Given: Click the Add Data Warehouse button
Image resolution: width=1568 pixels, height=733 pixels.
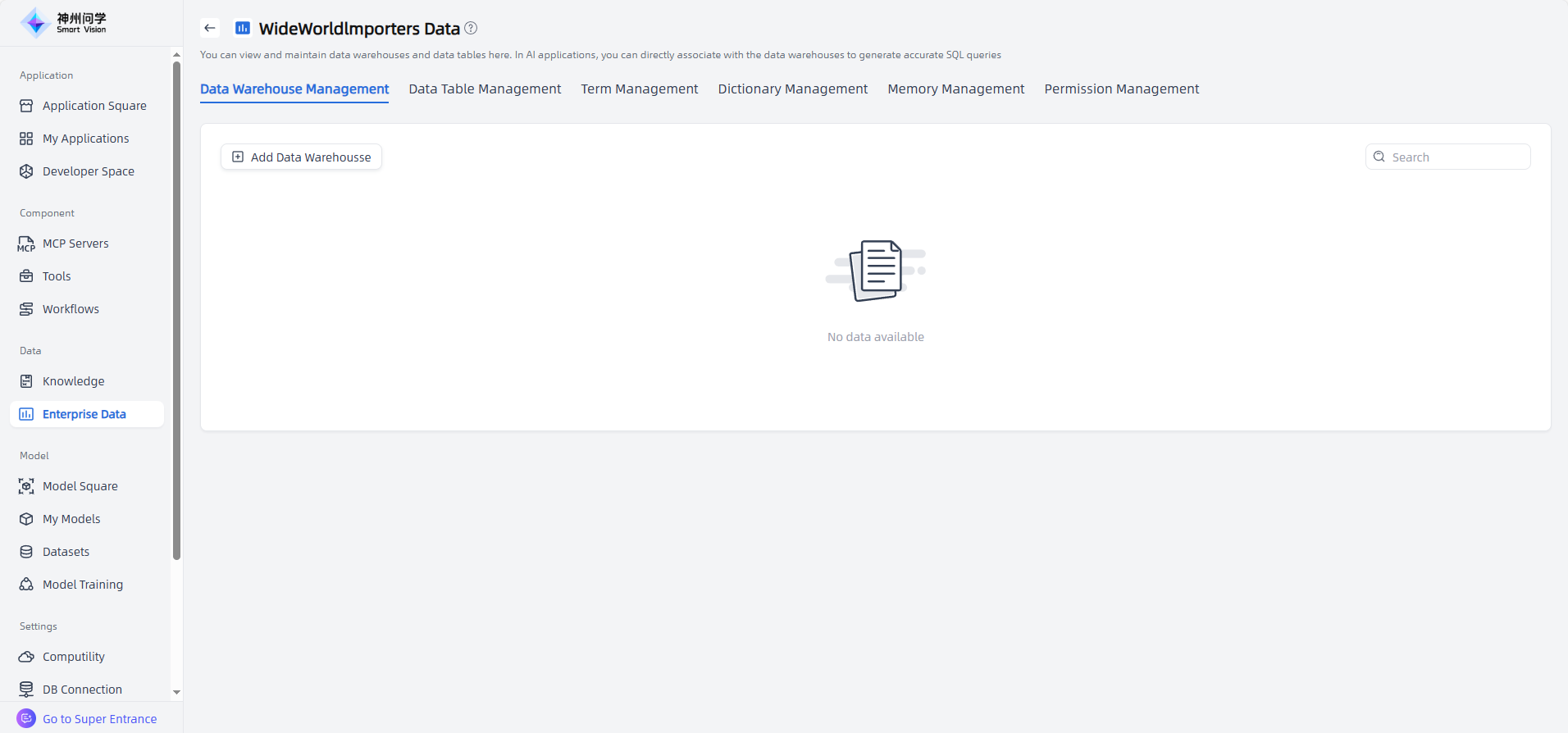Looking at the screenshot, I should click(x=301, y=157).
